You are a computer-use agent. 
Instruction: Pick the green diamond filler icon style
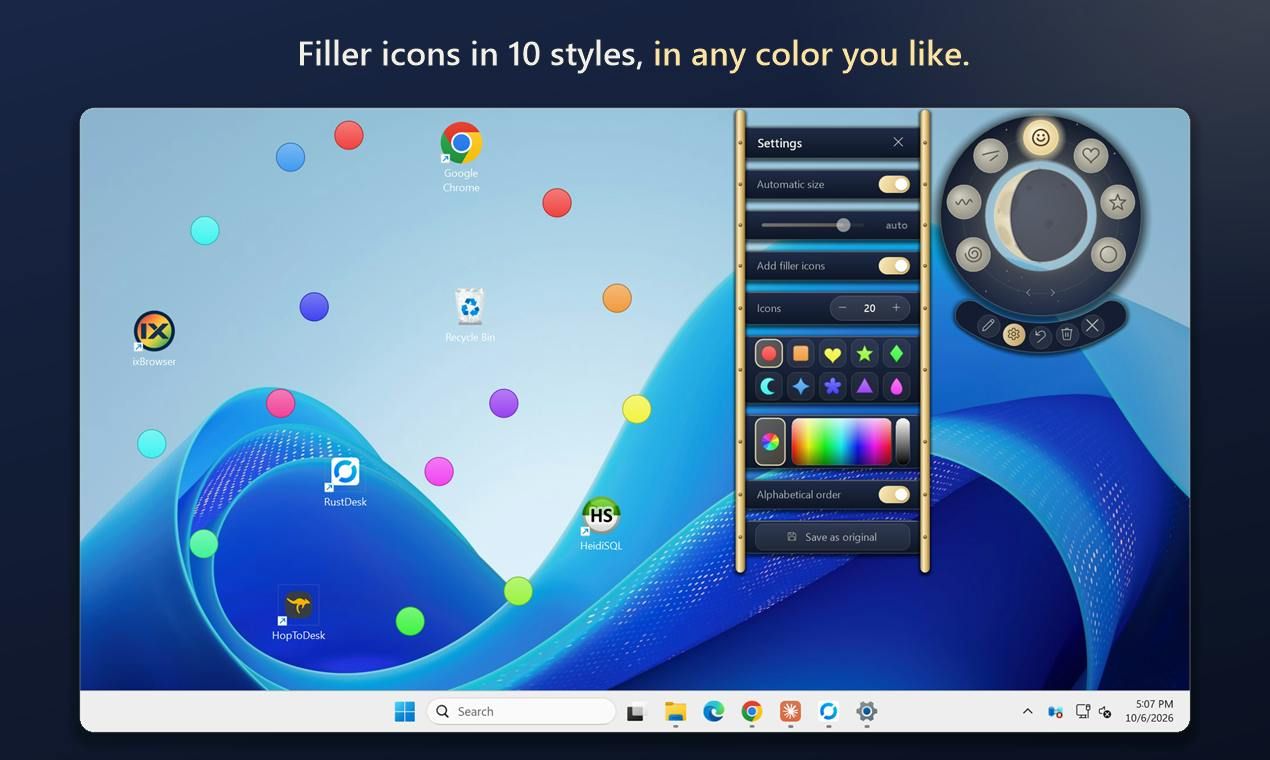click(x=896, y=353)
